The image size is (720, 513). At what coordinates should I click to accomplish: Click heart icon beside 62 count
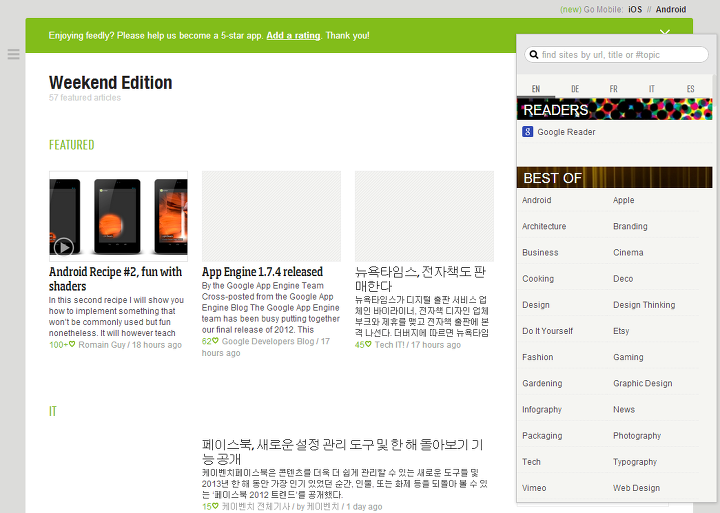215,341
